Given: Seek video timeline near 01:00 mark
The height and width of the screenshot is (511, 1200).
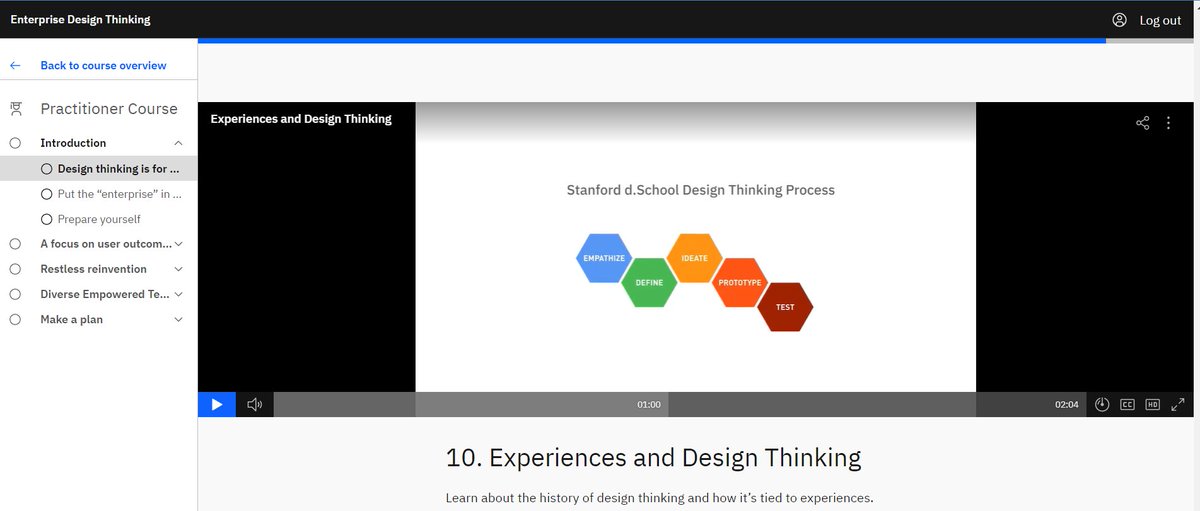Looking at the screenshot, I should [649, 404].
